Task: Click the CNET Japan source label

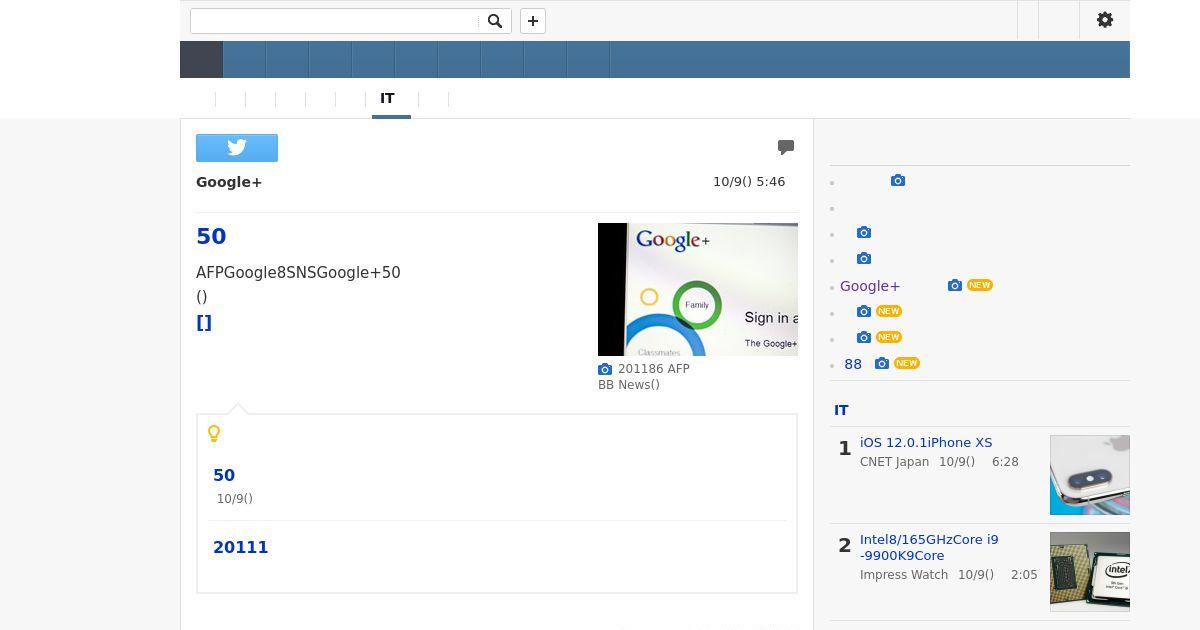Action: tap(894, 462)
